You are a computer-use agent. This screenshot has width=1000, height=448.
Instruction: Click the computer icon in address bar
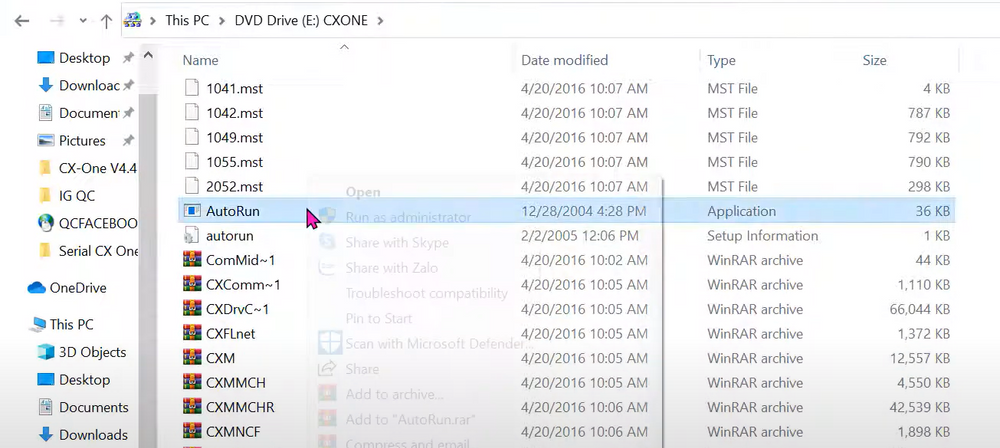(132, 20)
